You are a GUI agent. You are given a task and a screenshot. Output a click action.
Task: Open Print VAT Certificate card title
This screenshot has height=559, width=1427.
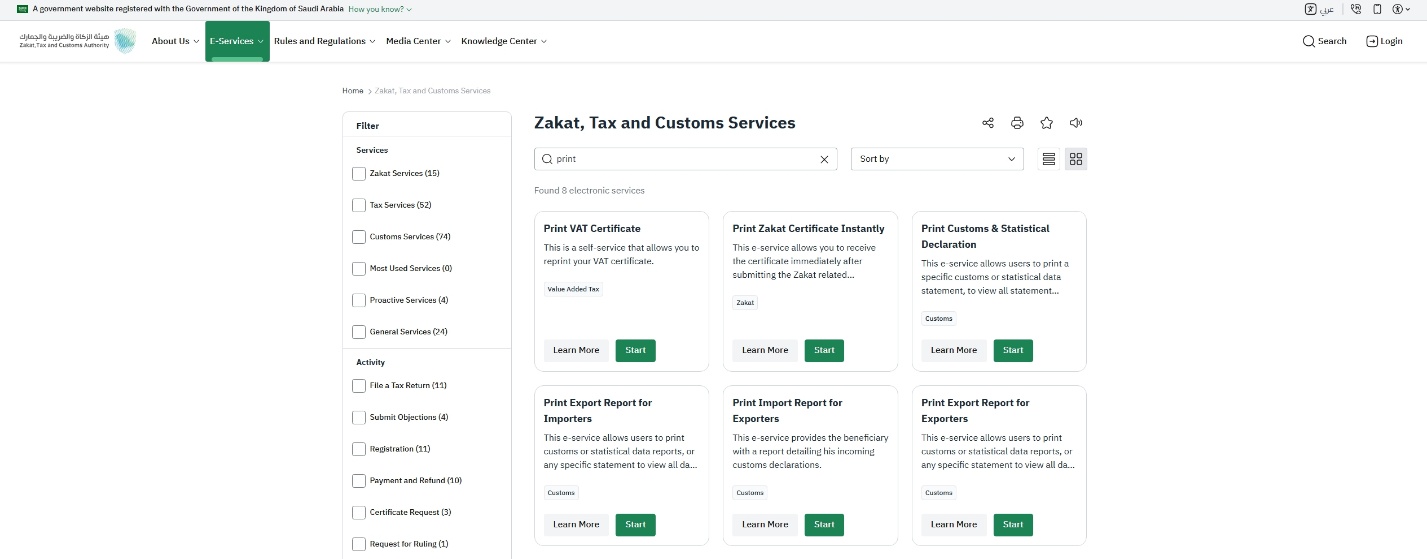pos(592,229)
